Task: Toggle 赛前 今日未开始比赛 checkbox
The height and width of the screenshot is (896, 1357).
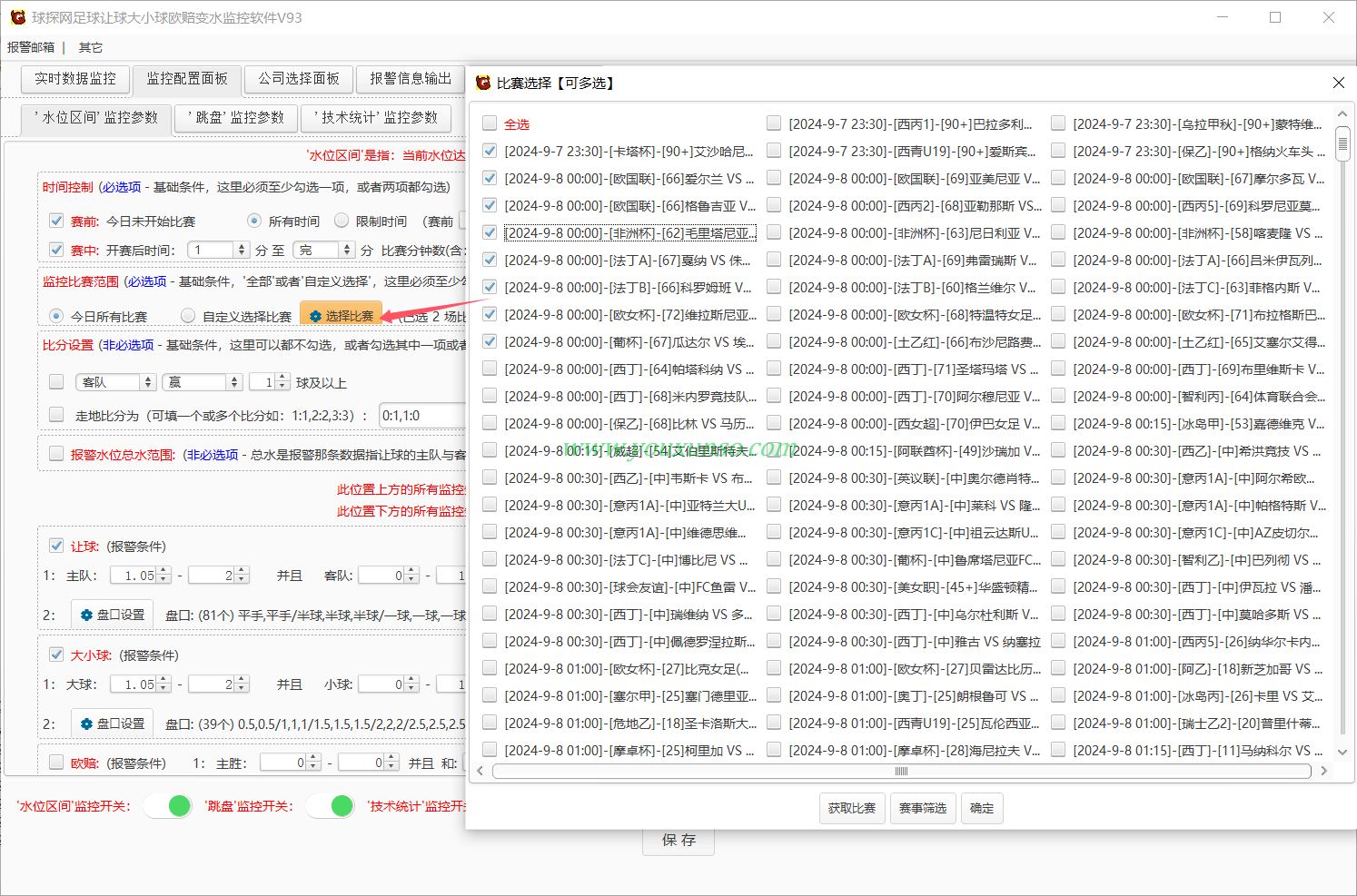Action: (56, 221)
